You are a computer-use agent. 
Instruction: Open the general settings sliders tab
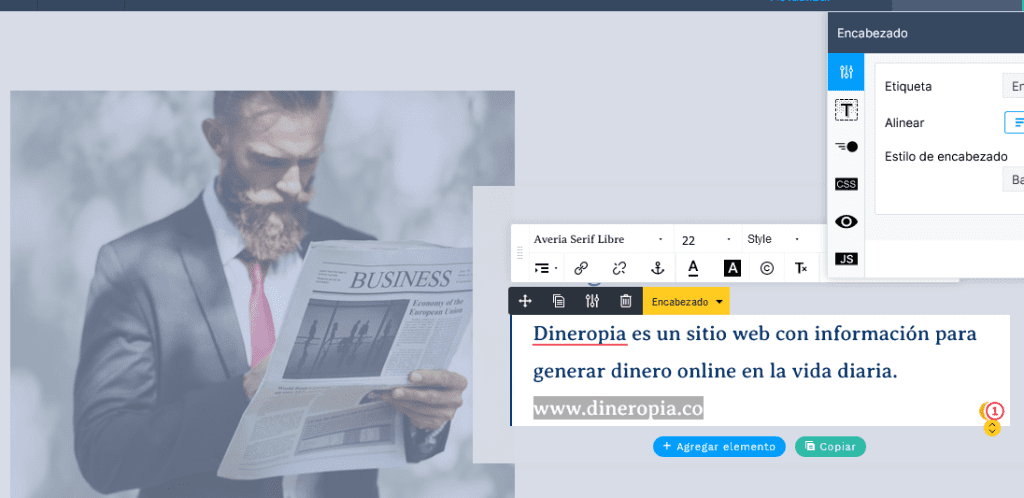[846, 72]
